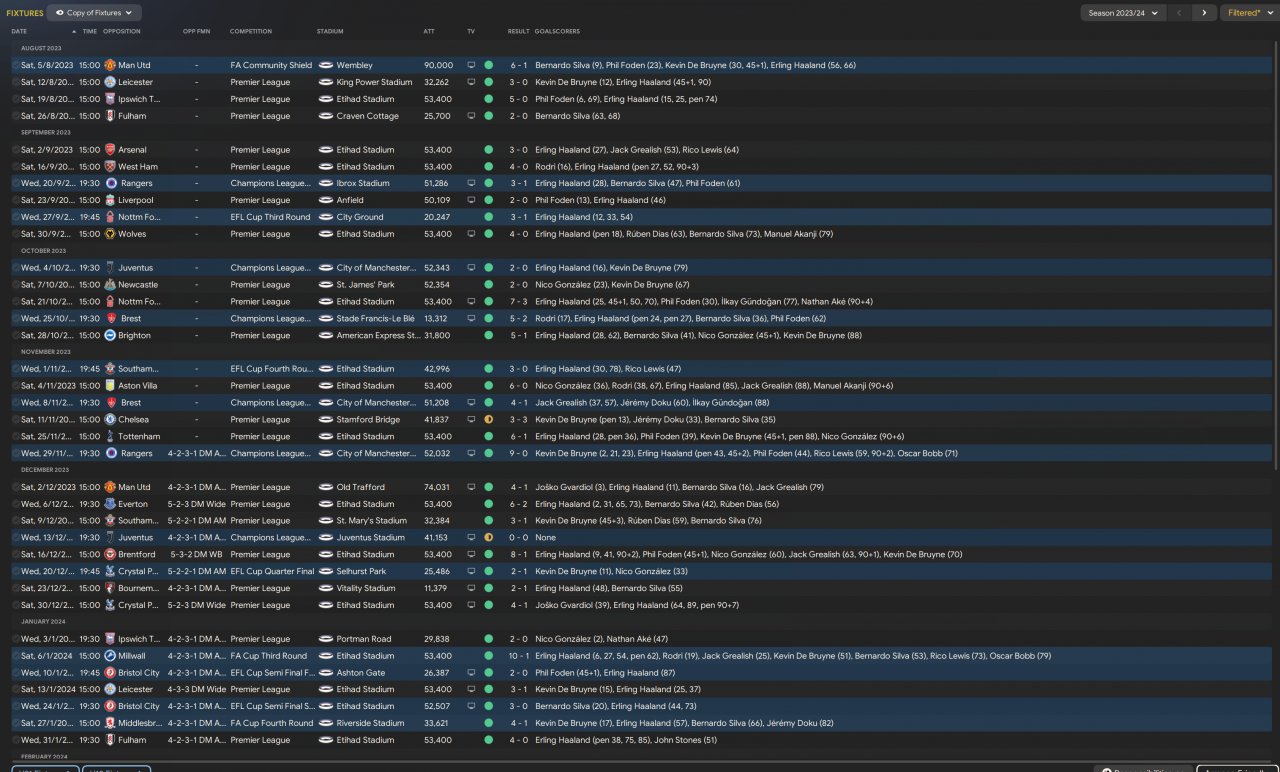
Task: Click the green result dot for the Arsenal match
Action: point(489,150)
